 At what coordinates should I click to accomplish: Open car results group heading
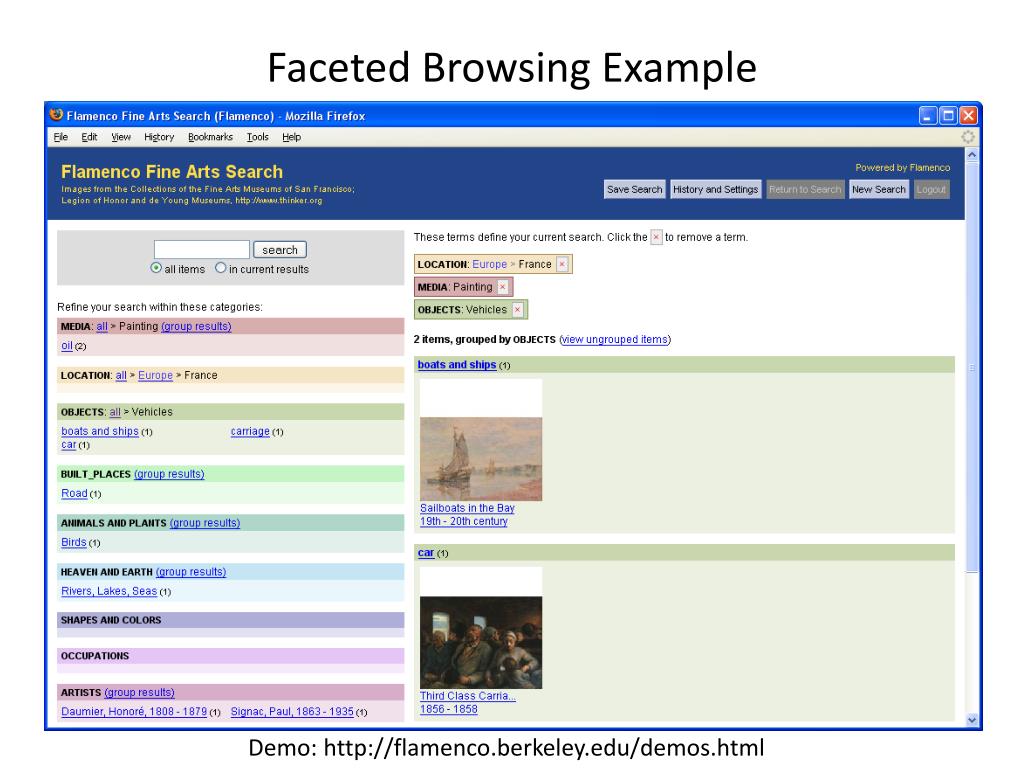coord(426,552)
